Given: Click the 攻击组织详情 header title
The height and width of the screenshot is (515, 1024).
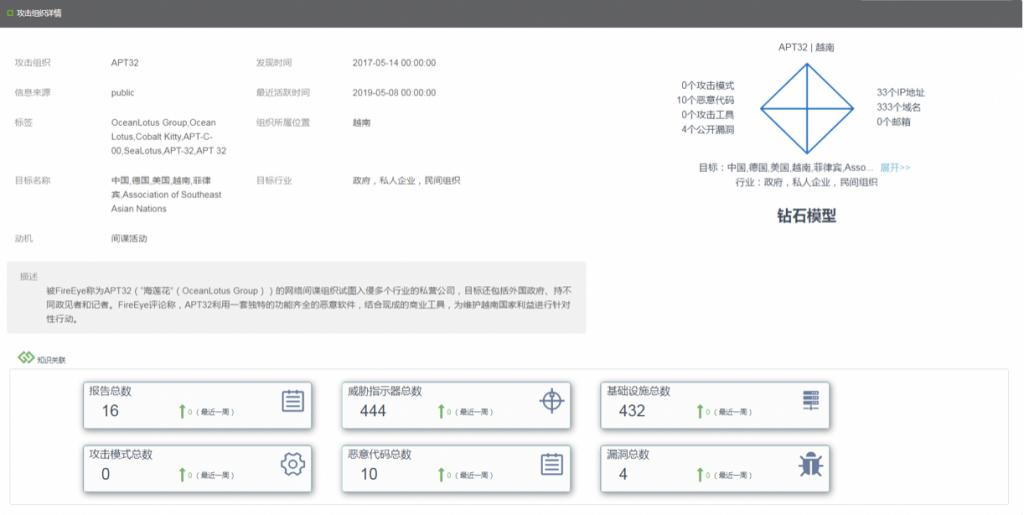Looking at the screenshot, I should pyautogui.click(x=40, y=13).
